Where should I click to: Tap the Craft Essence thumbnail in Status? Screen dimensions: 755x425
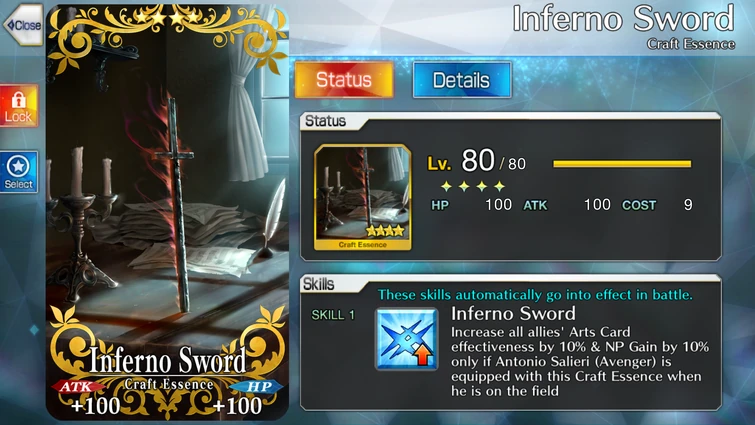coord(362,197)
